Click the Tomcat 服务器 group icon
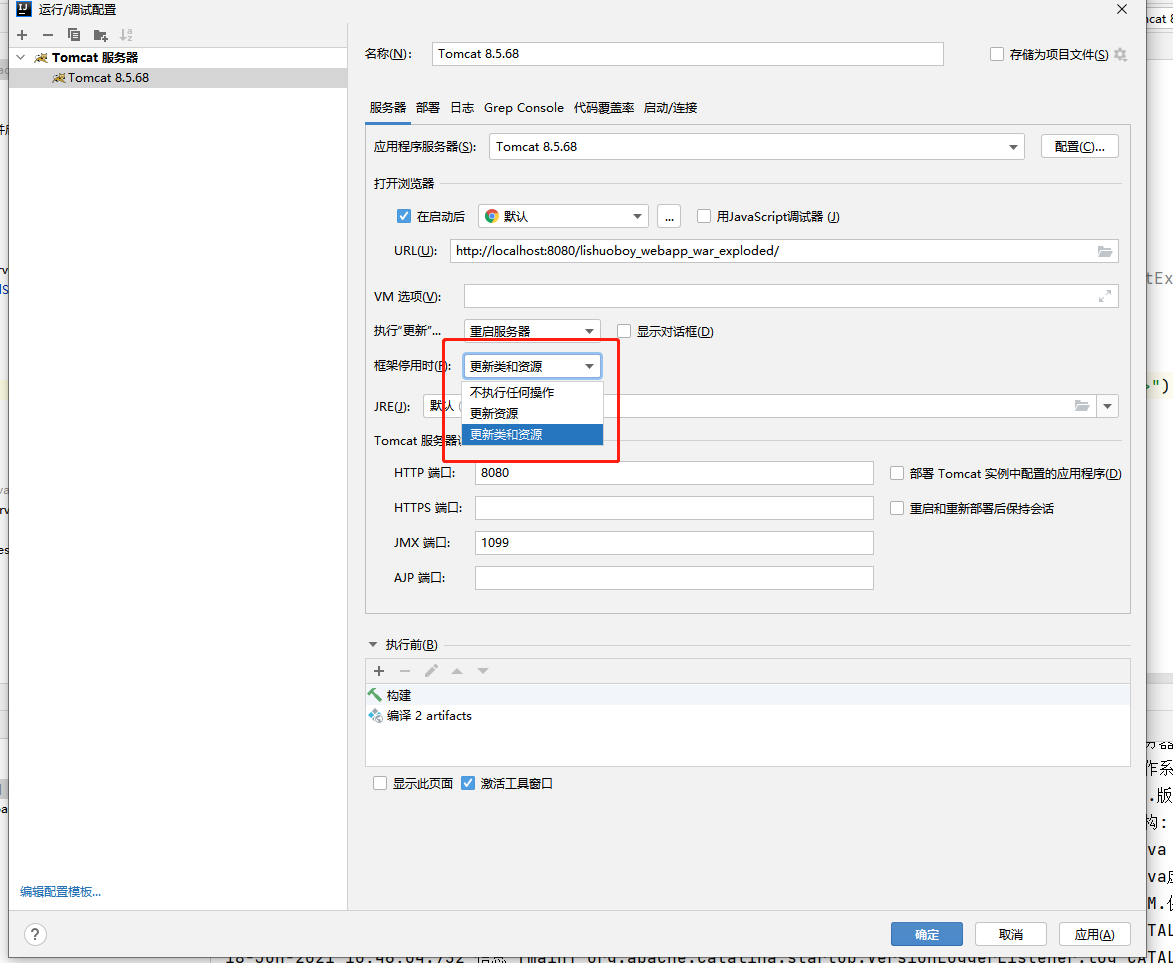1173x963 pixels. (x=41, y=58)
